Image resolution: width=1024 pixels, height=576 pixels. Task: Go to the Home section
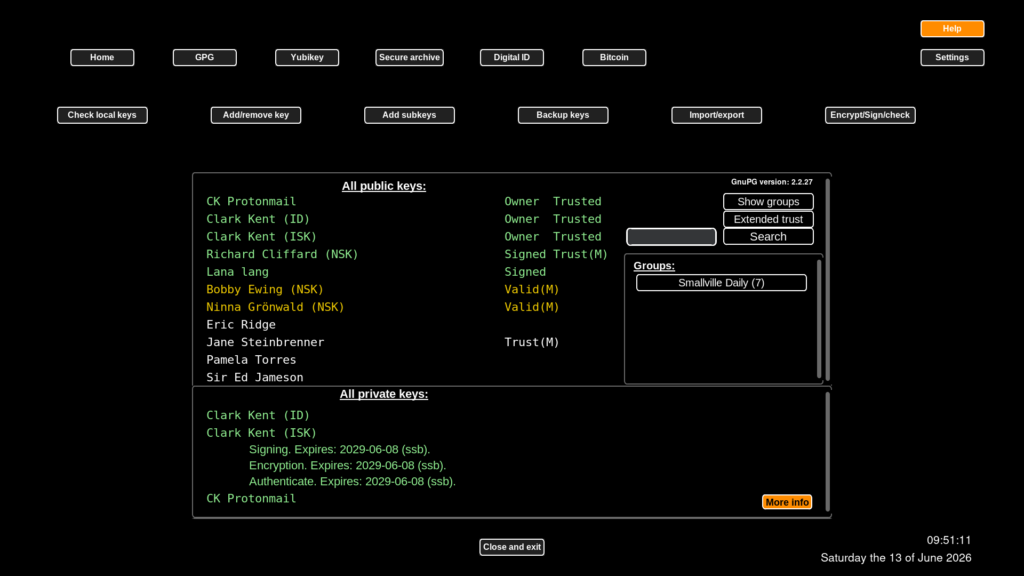click(x=102, y=57)
